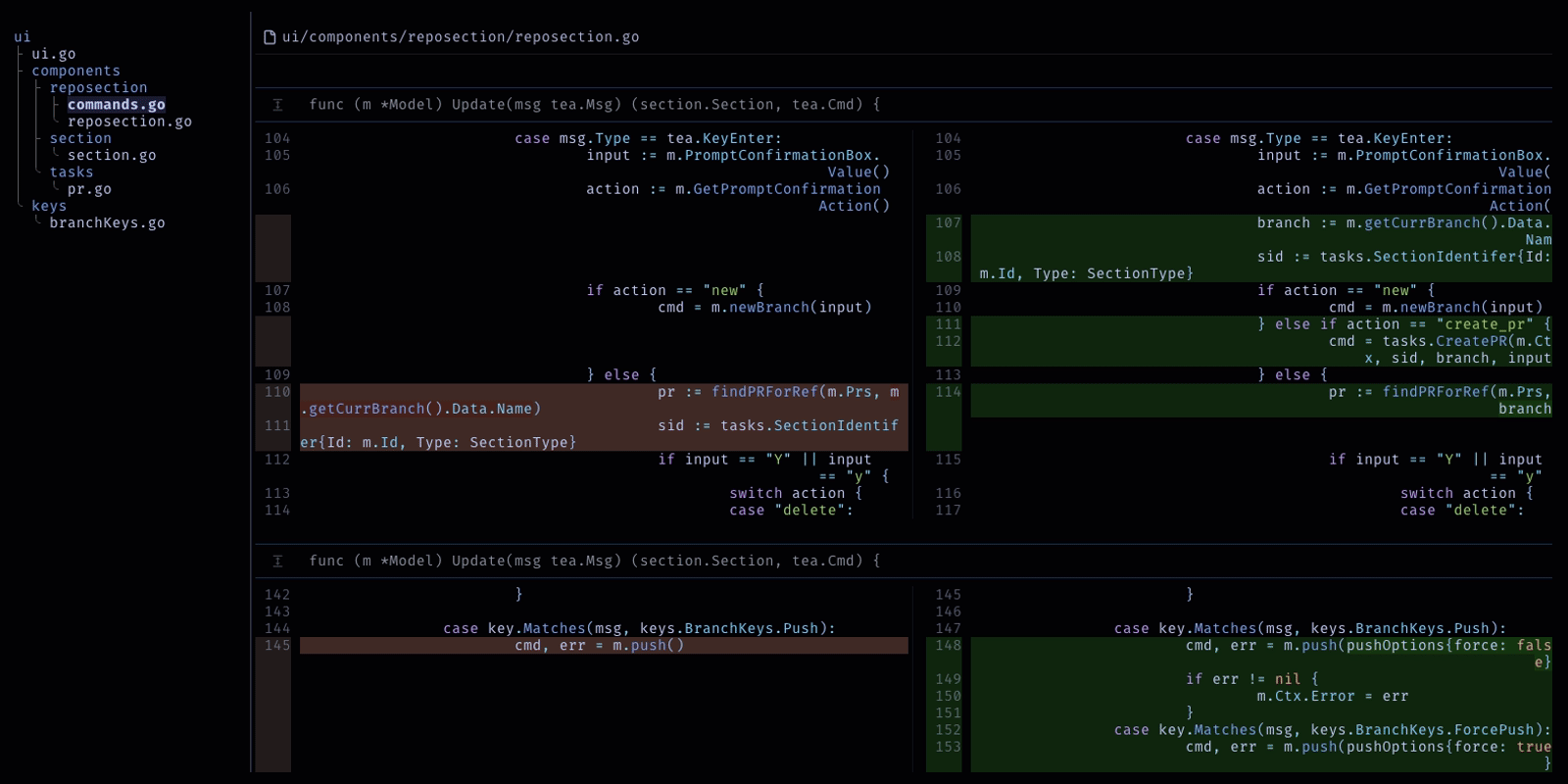Click line number 153 in the new file pane
The height and width of the screenshot is (784, 1568).
[948, 747]
